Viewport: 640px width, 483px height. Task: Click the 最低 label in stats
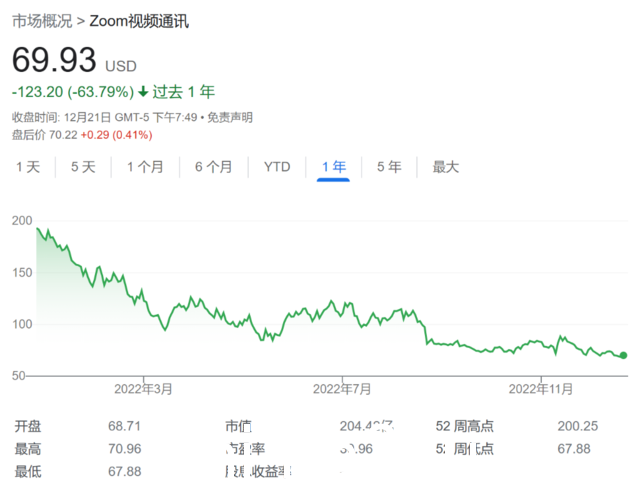(x=28, y=472)
